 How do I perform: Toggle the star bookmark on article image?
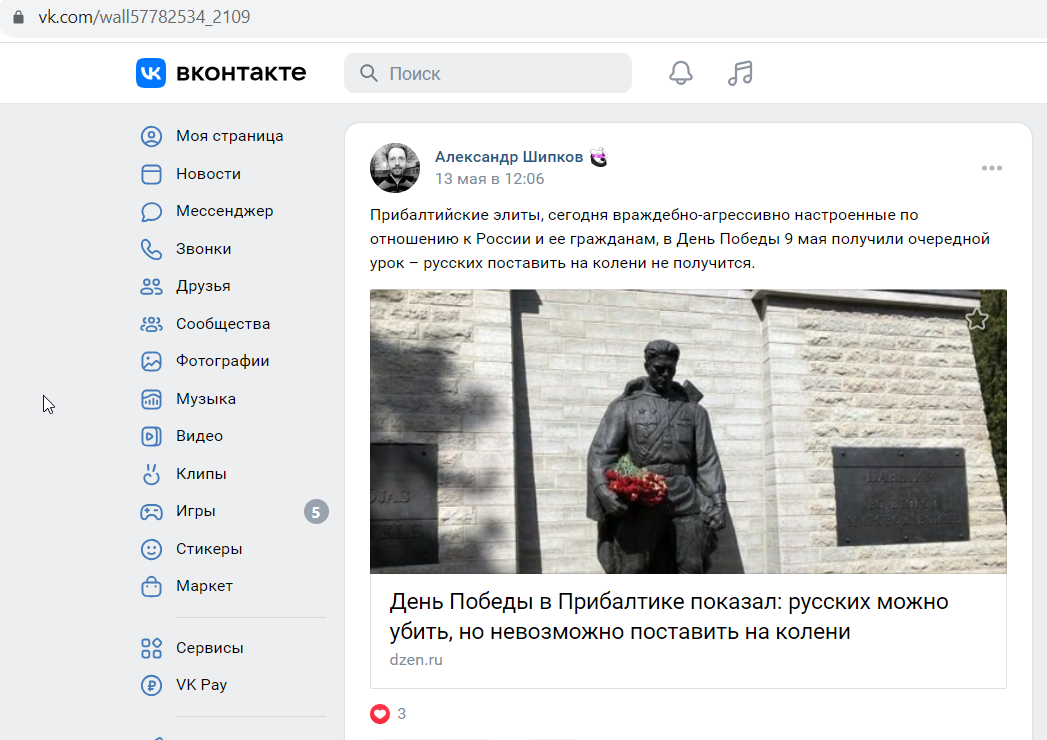click(977, 319)
